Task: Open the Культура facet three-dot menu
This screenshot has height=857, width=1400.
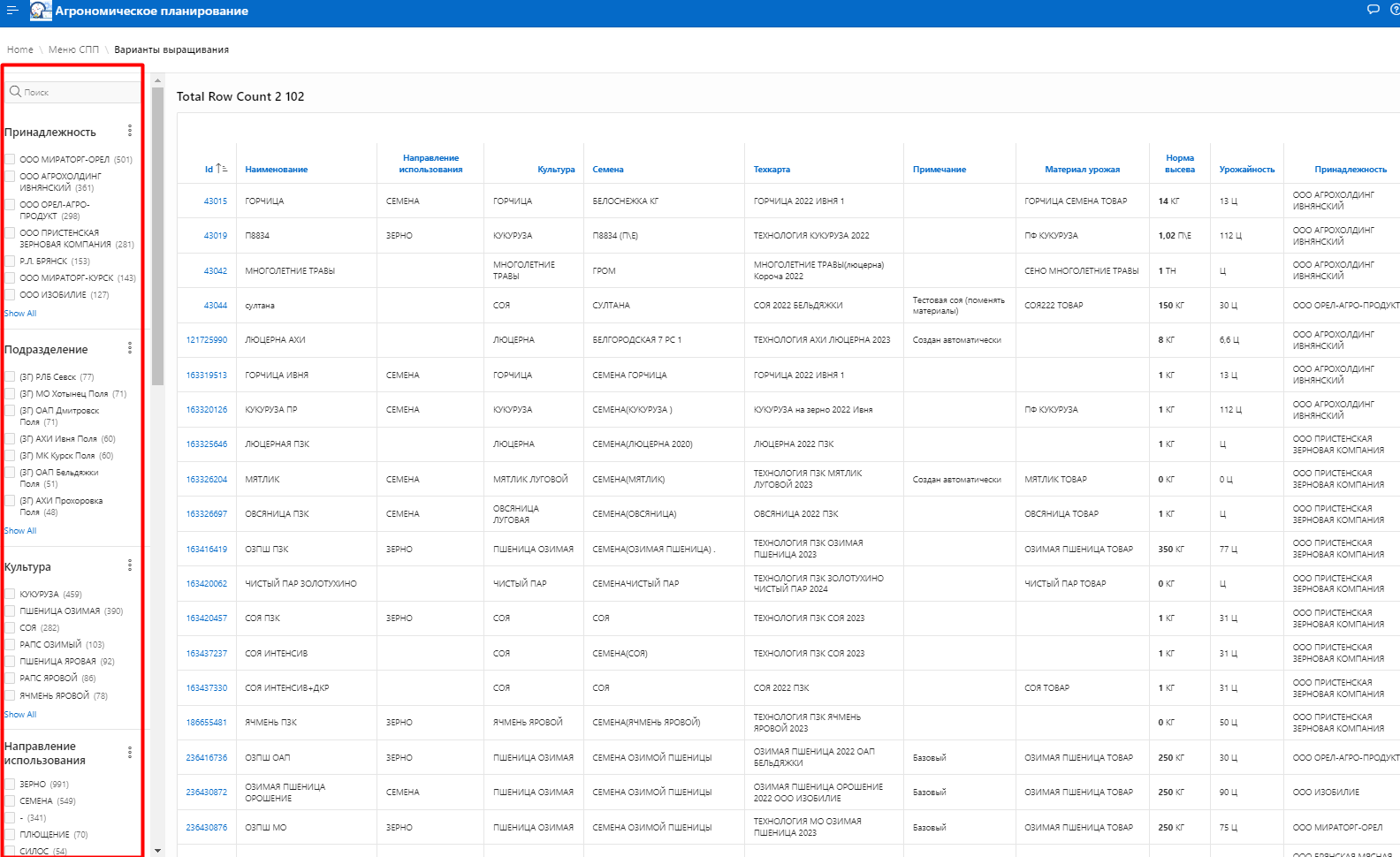Action: point(130,565)
